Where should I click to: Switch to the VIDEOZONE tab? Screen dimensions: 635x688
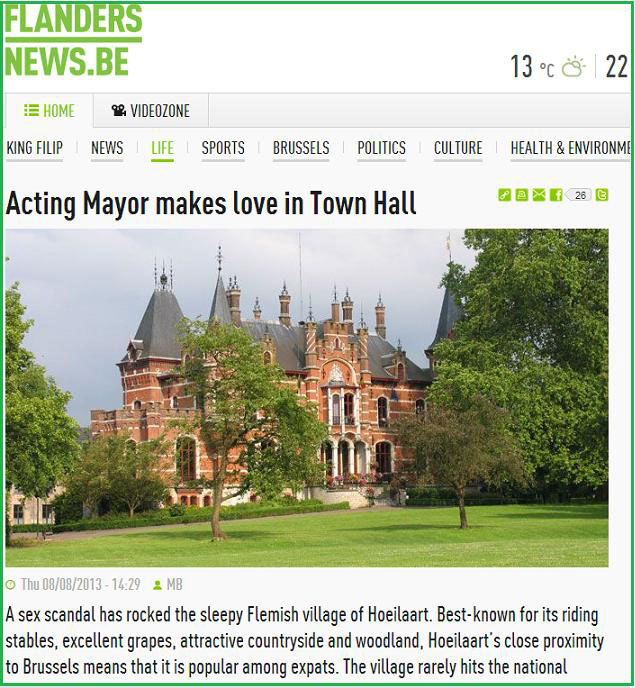(x=151, y=111)
